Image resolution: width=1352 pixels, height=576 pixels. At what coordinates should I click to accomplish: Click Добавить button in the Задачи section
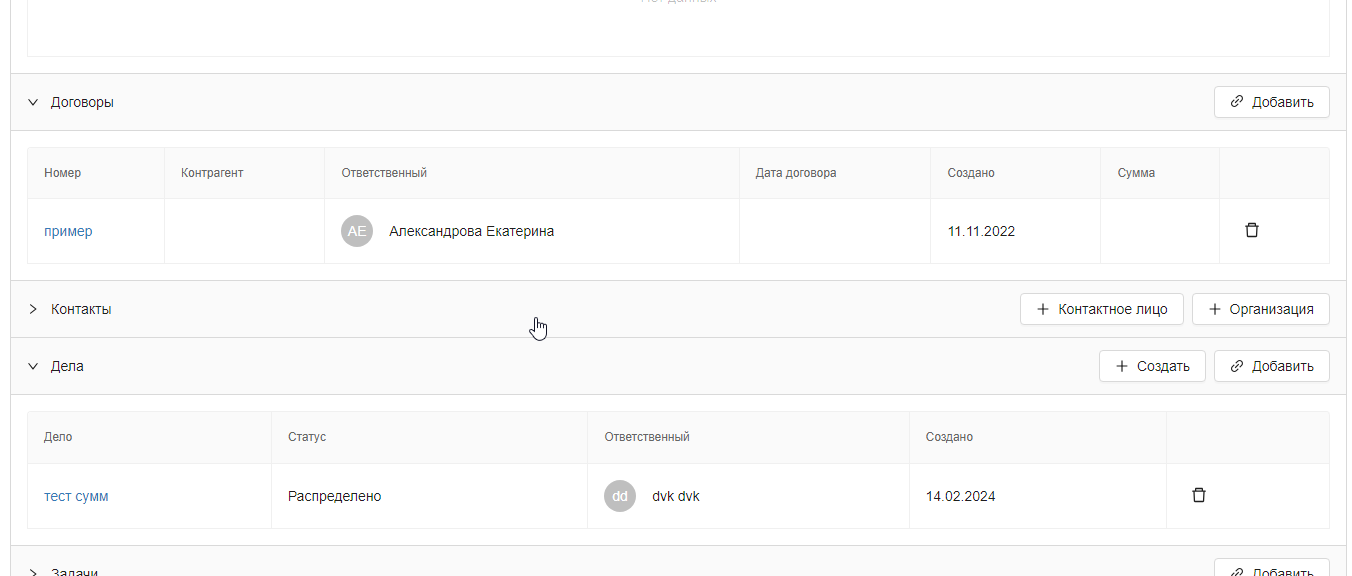click(x=1272, y=567)
